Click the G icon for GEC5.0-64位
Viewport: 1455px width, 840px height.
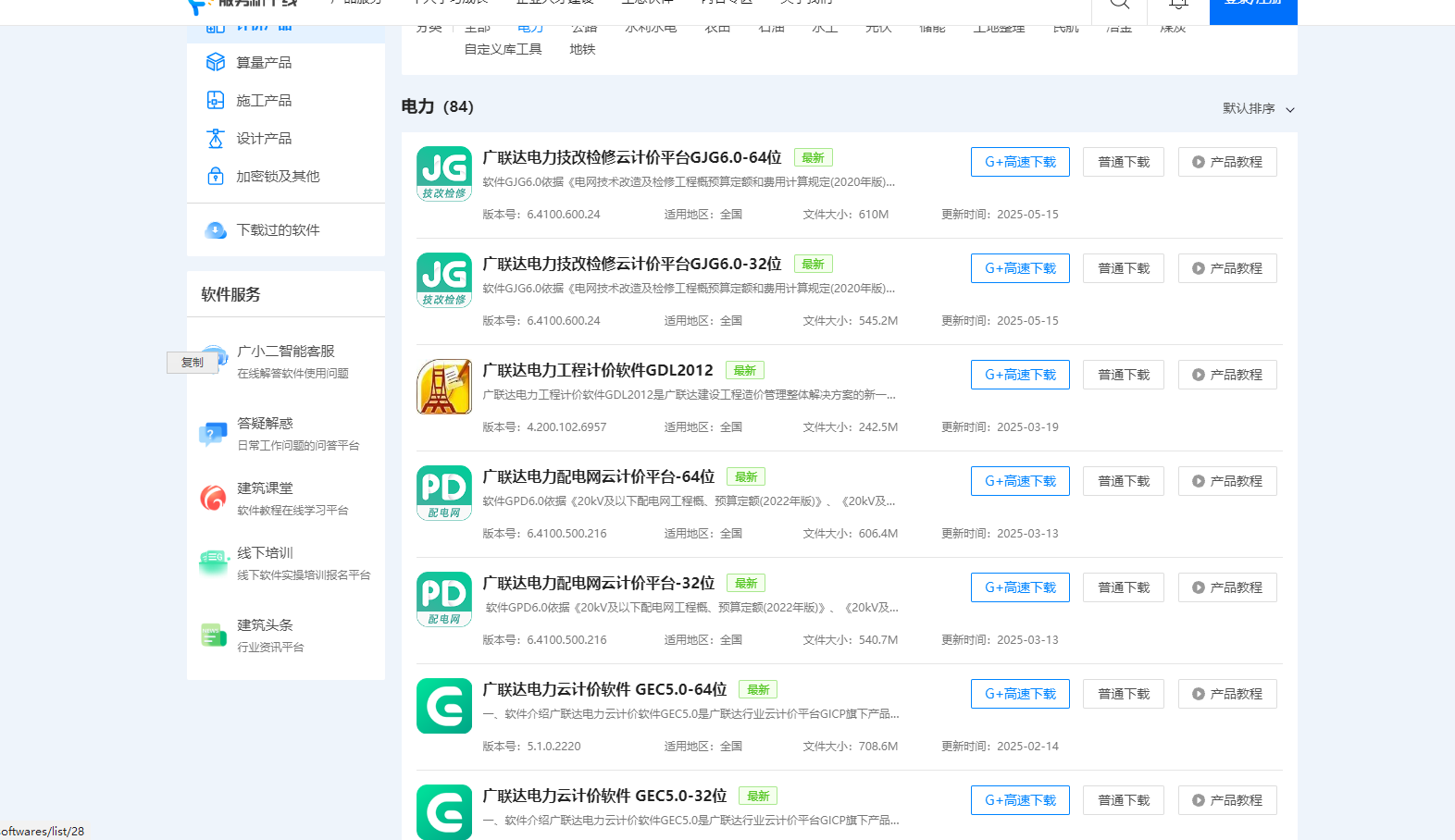[x=444, y=706]
